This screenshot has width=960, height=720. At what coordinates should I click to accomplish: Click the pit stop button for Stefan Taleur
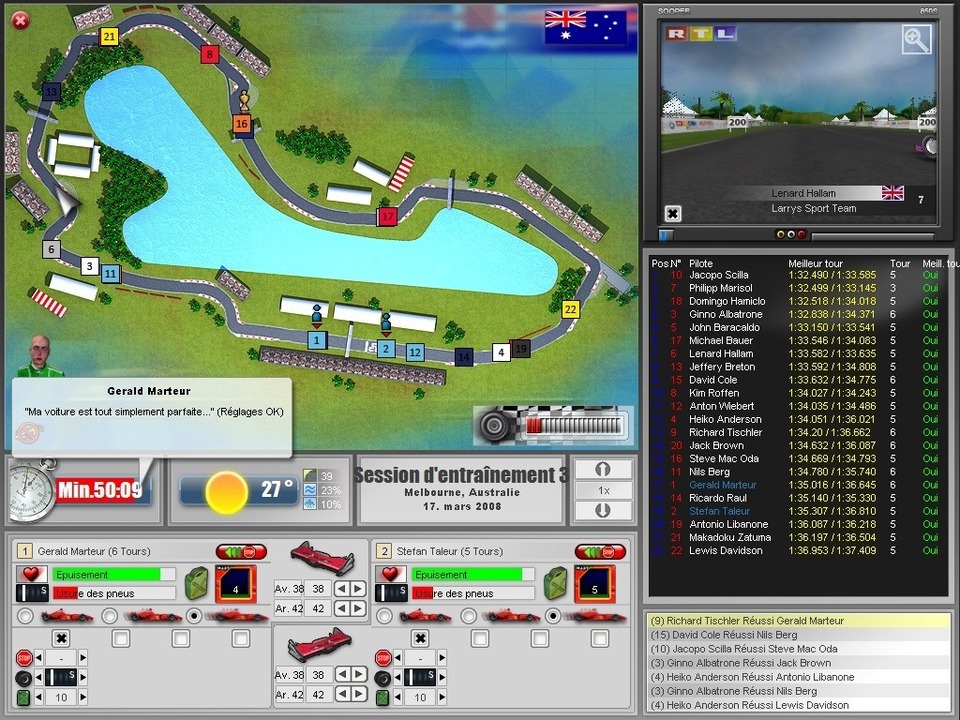click(600, 552)
